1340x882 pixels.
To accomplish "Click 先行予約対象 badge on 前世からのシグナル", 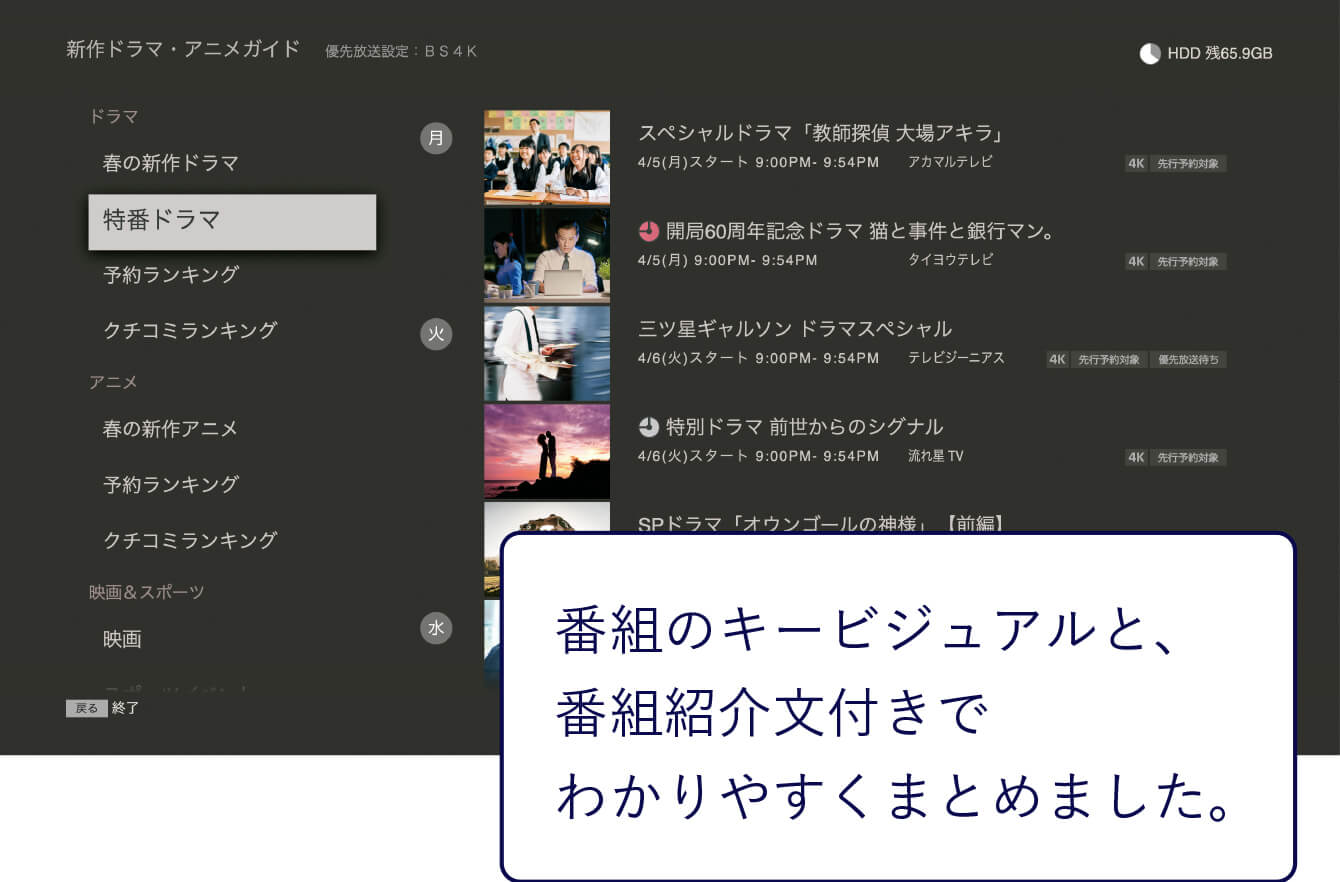I will click(x=1188, y=458).
